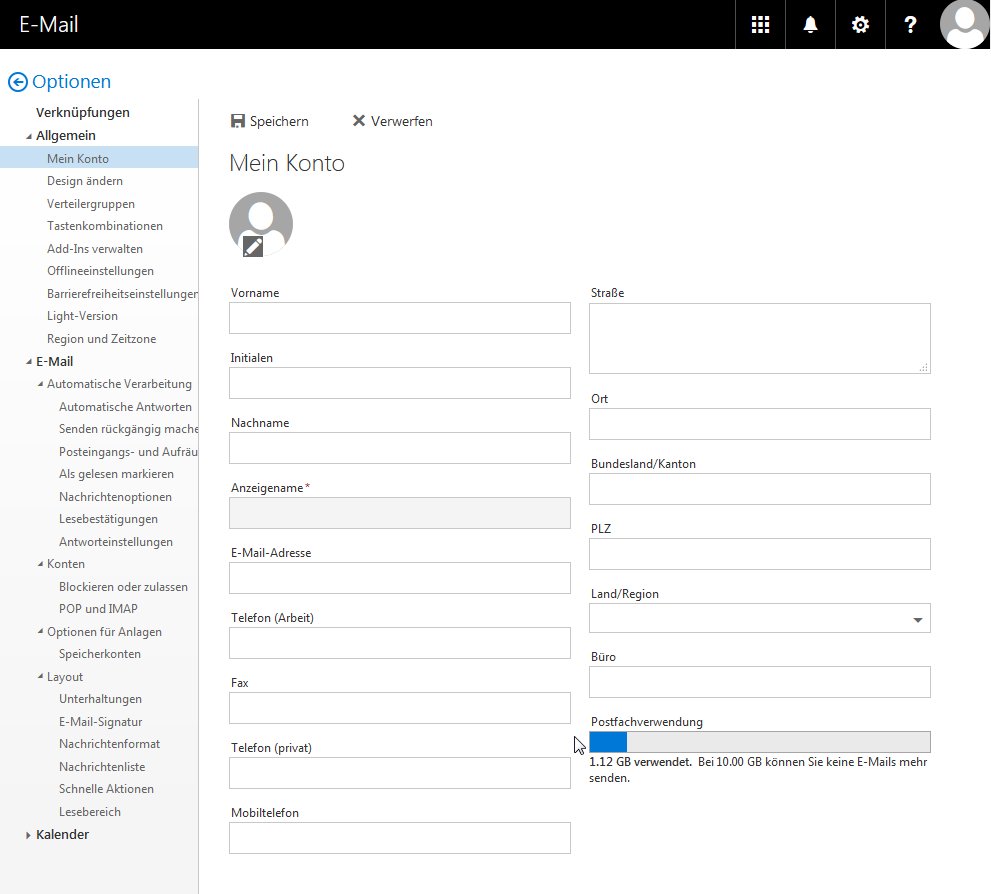Screen dimensions: 991x894
Task: Open Verknüpfungen in the sidebar
Action: coord(83,112)
